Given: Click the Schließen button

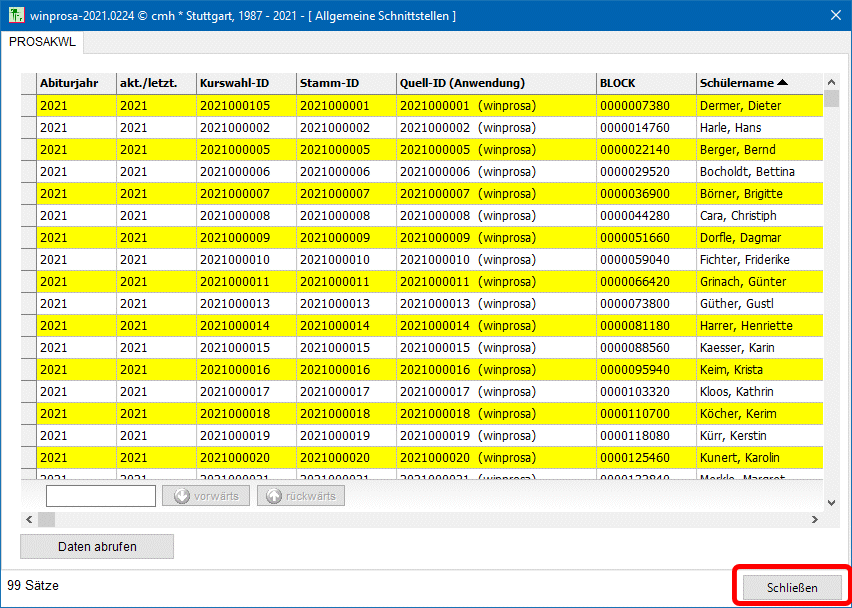Looking at the screenshot, I should [792, 588].
